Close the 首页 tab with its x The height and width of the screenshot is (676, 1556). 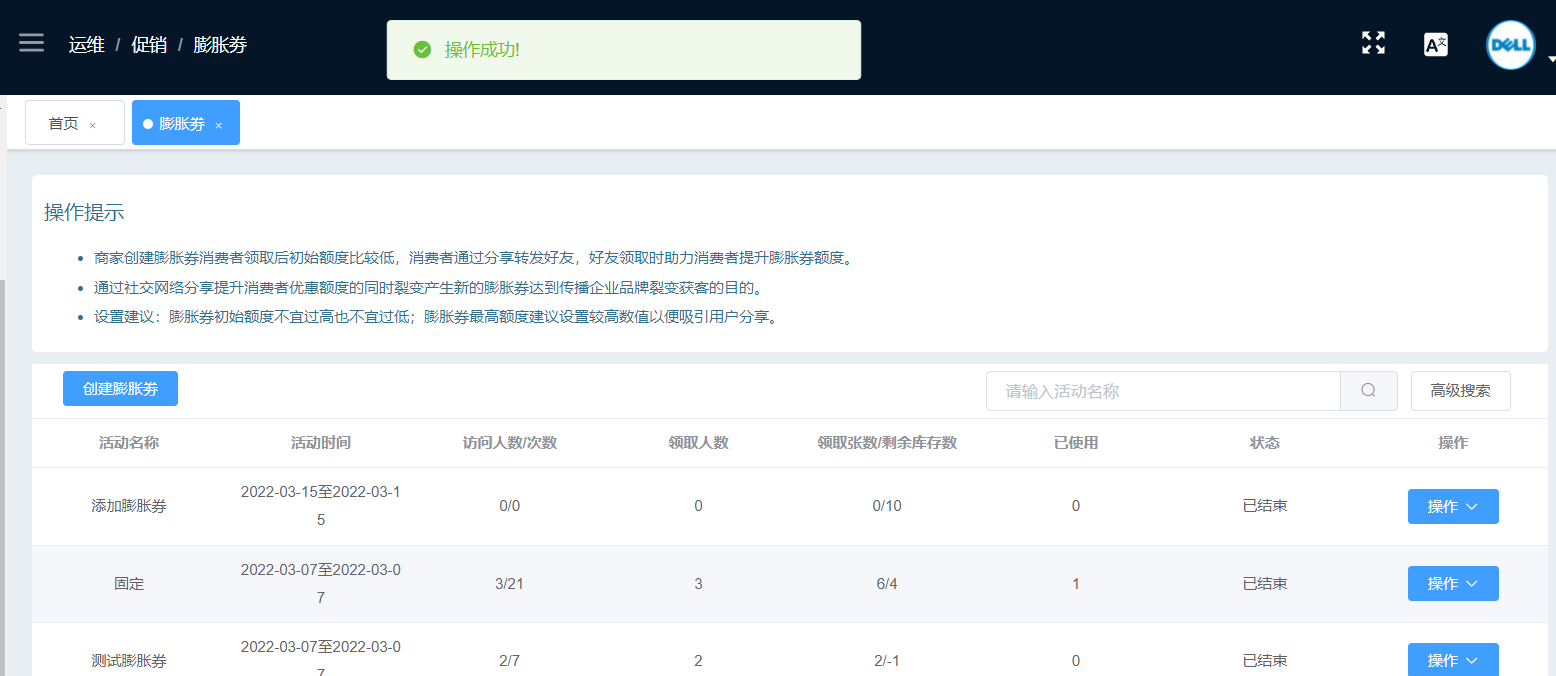(x=93, y=125)
